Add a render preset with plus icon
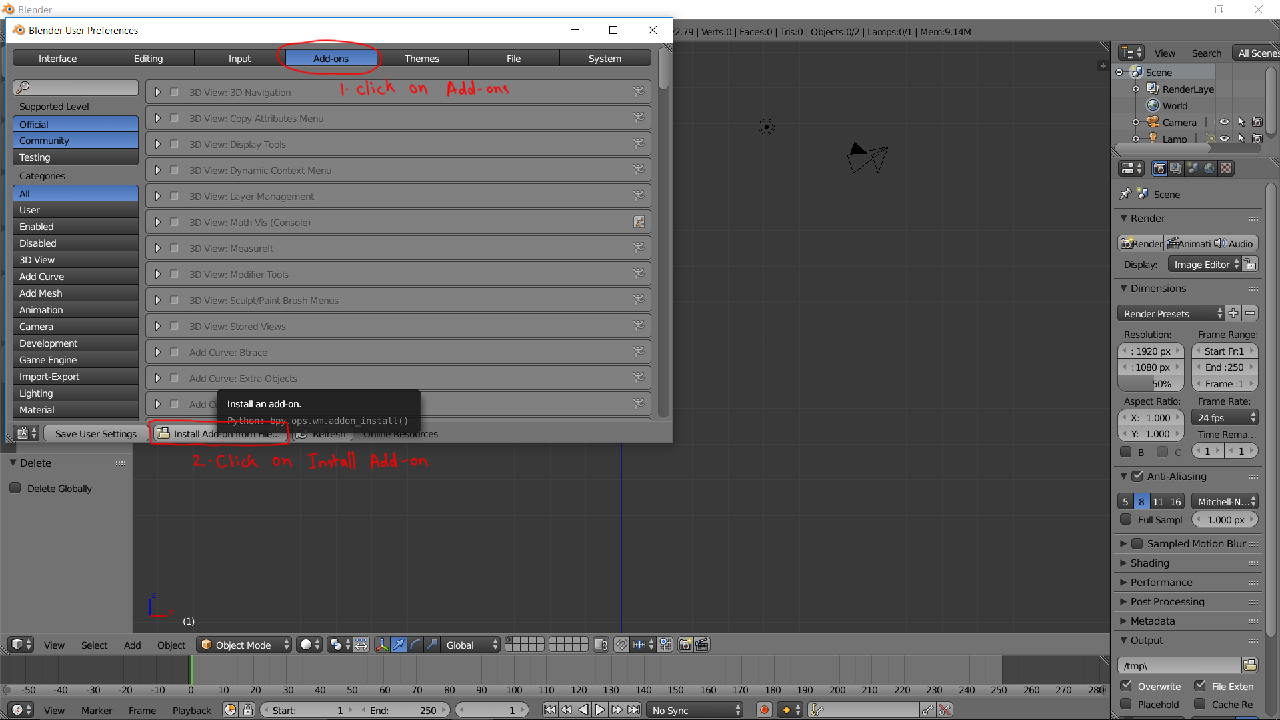 tap(1233, 313)
